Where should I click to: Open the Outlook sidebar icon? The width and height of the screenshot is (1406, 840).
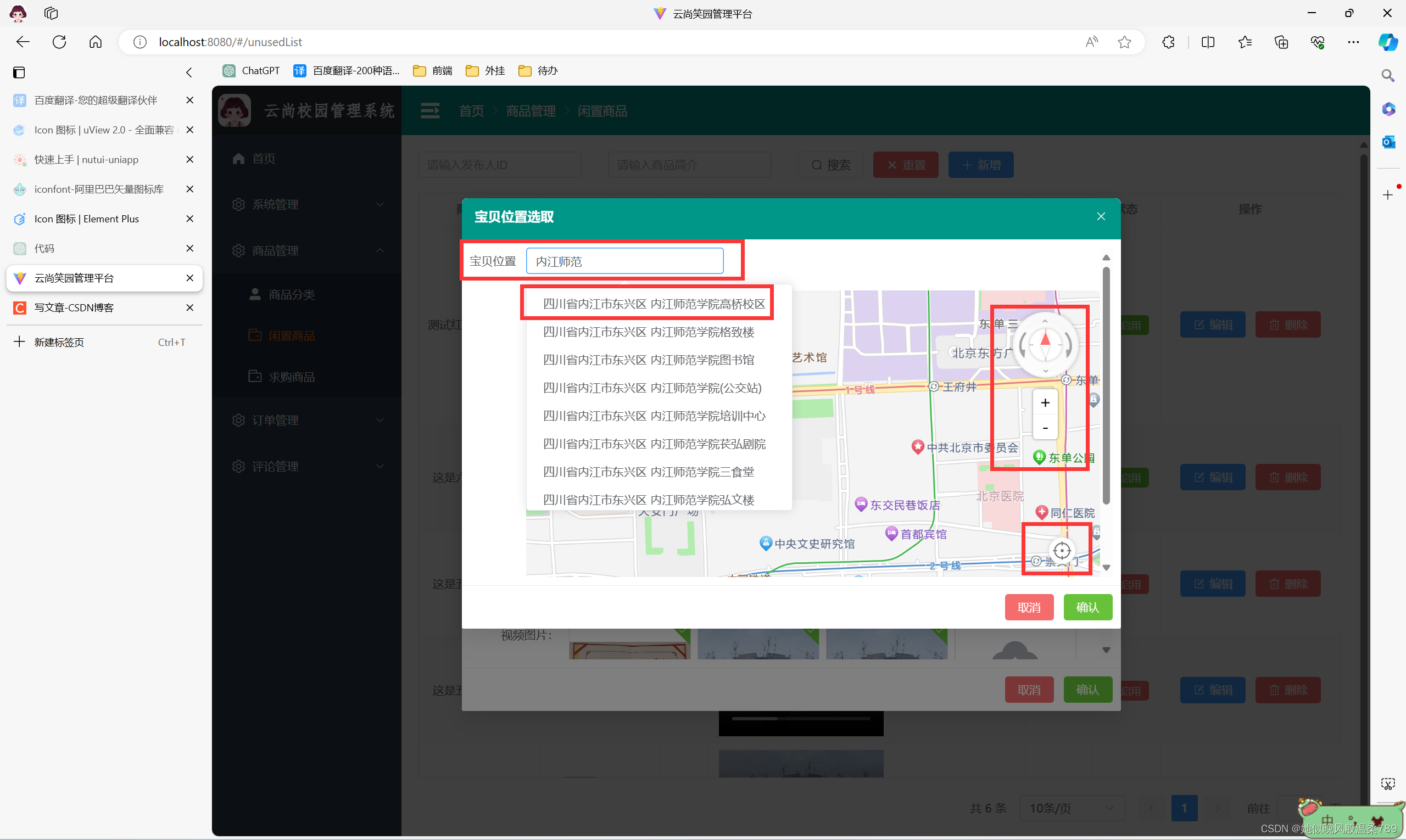click(x=1388, y=142)
